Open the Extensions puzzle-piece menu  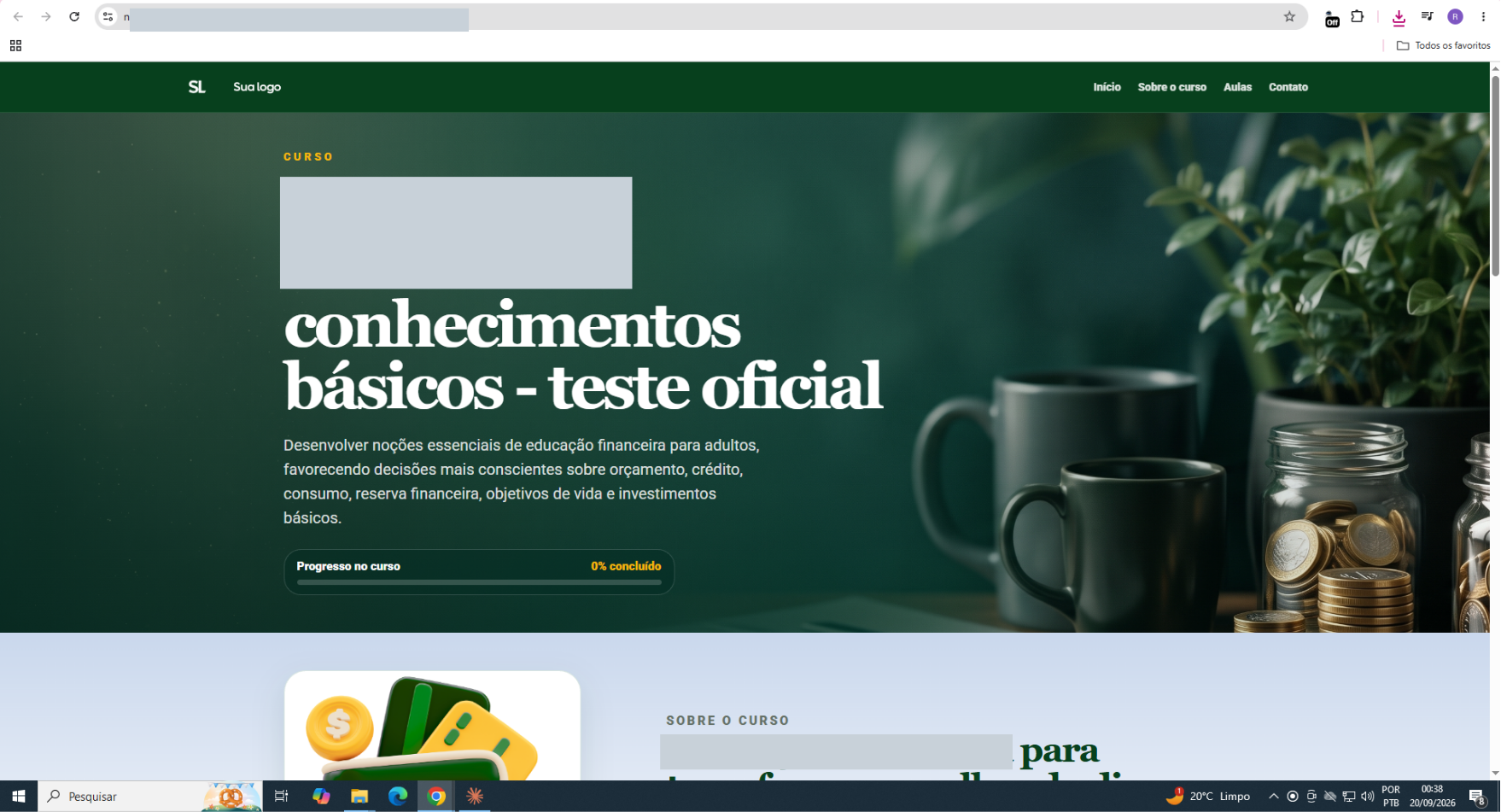(1357, 17)
